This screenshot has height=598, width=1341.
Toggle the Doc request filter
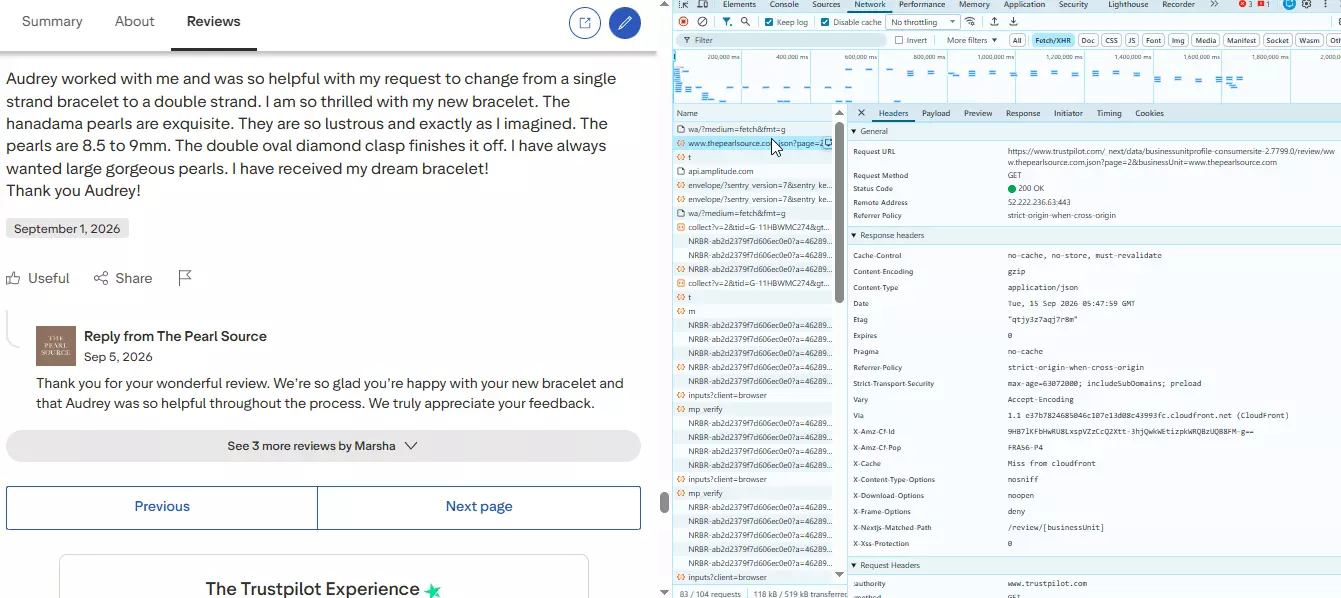pos(1087,40)
